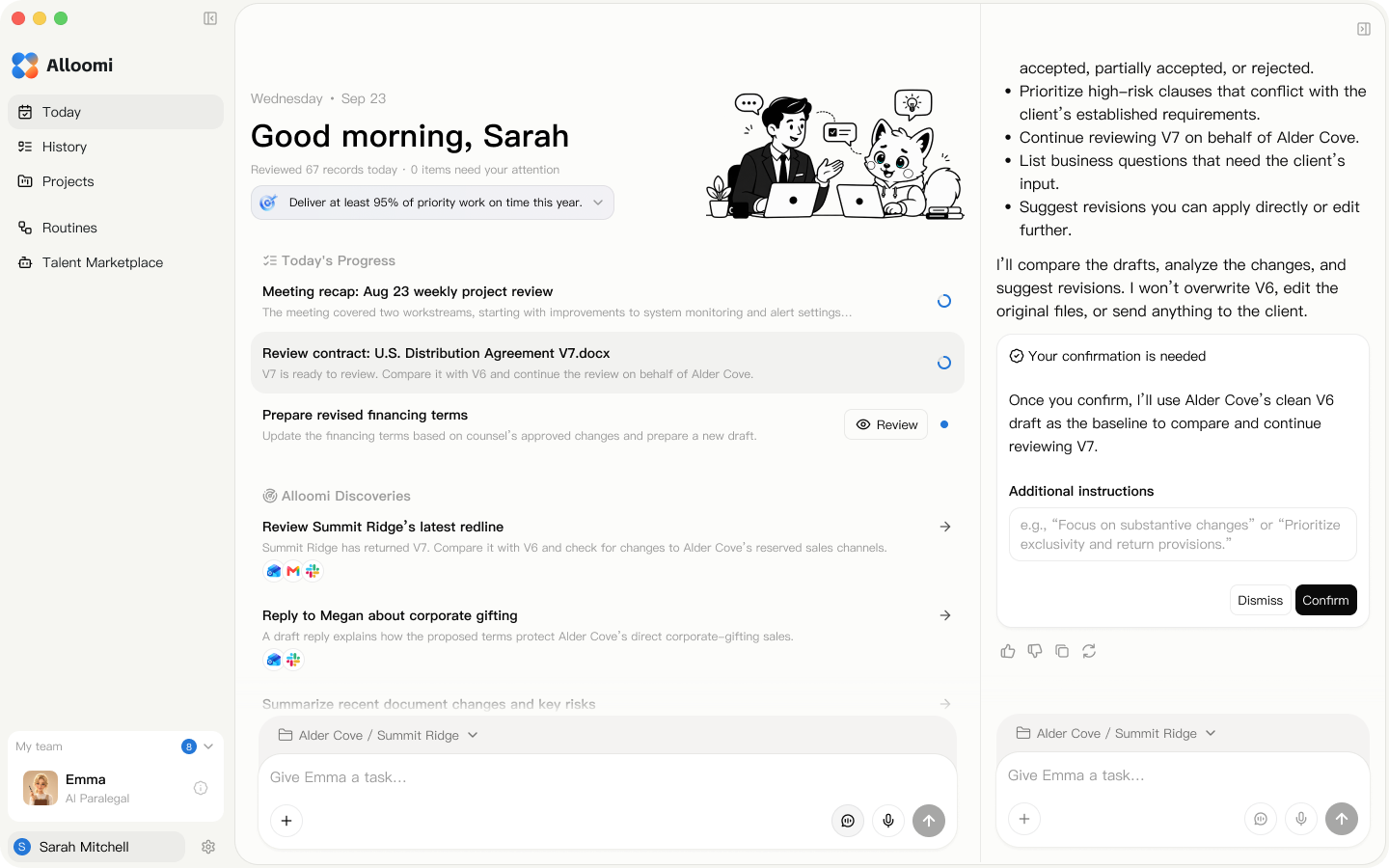Open project selector in right panel
Viewport: 1389px width, 868px height.
(x=1116, y=733)
